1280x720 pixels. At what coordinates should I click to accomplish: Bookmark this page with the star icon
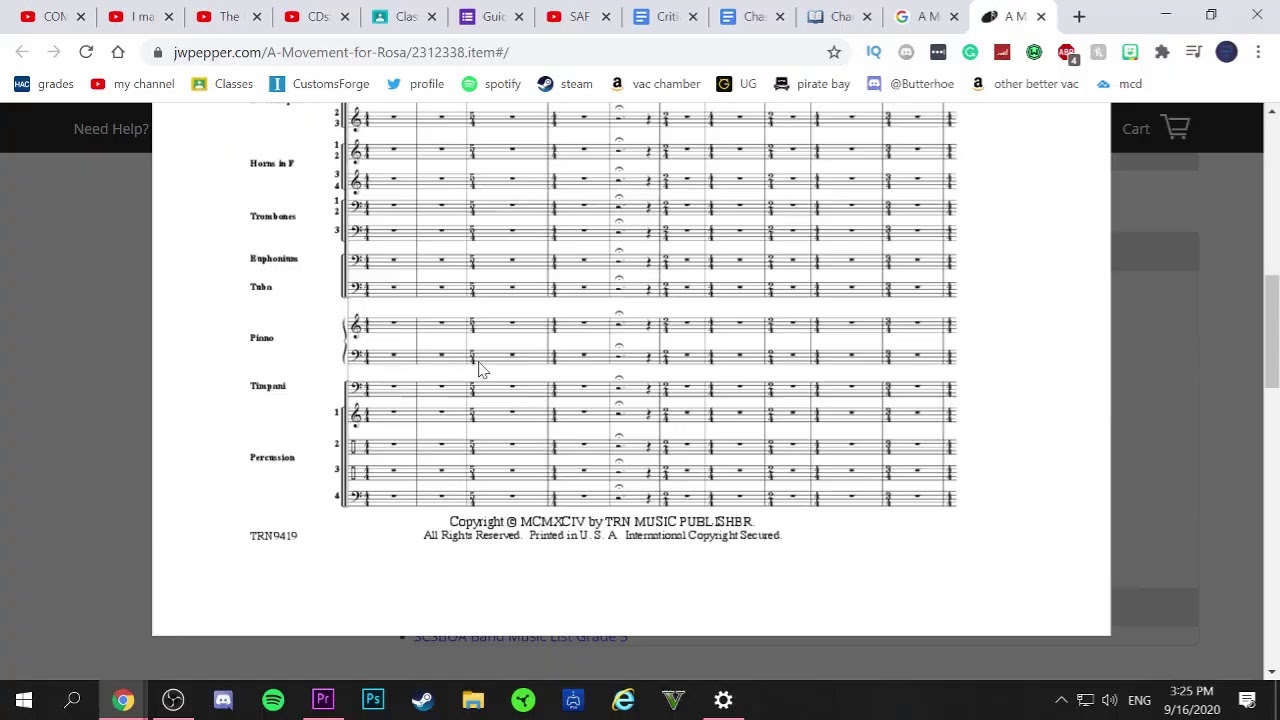click(834, 52)
